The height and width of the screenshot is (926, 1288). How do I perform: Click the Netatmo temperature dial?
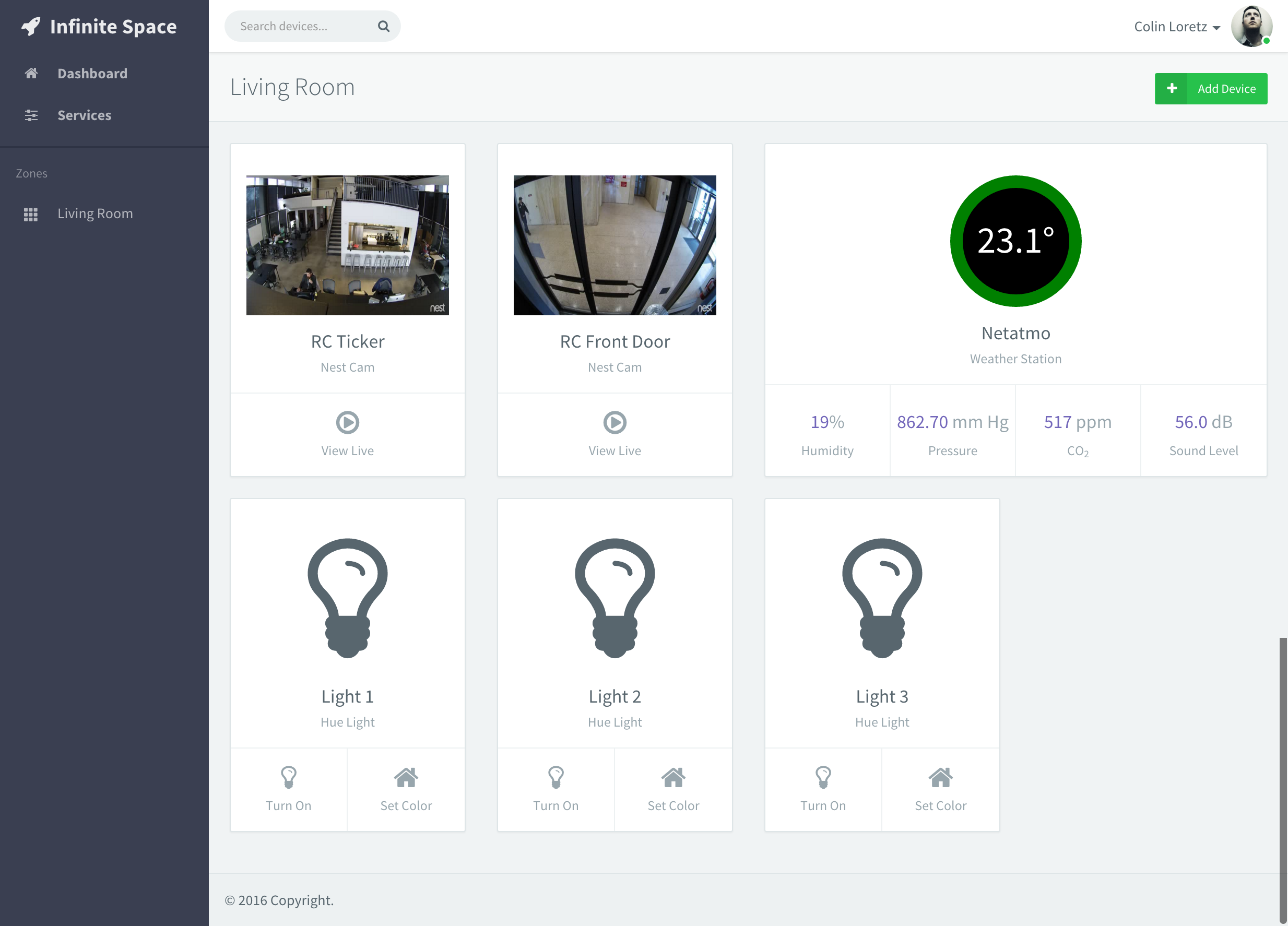pyautogui.click(x=1015, y=241)
